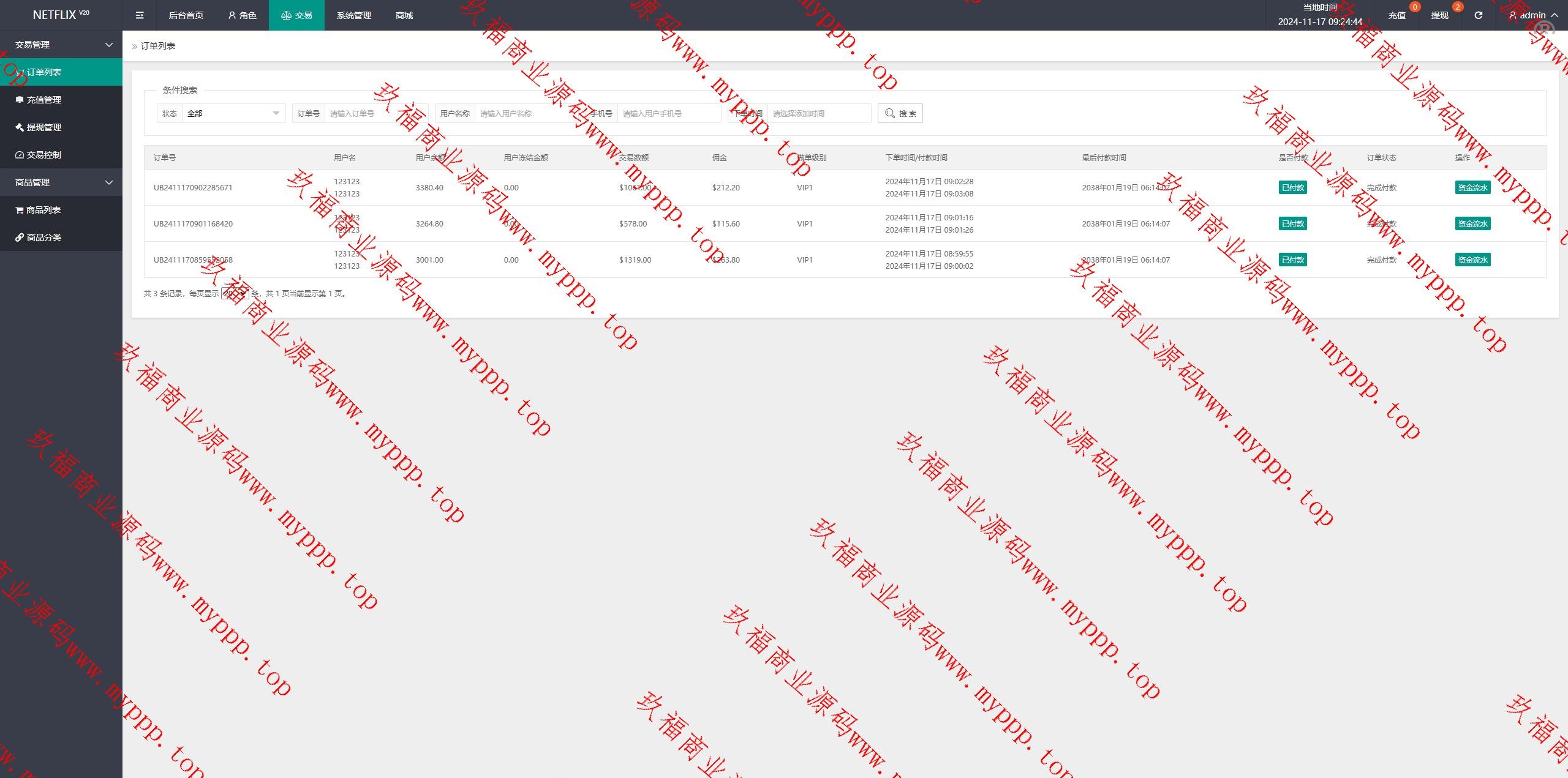Click the 提现 notification with badge 2
Viewport: 1568px width, 778px height.
(x=1441, y=15)
